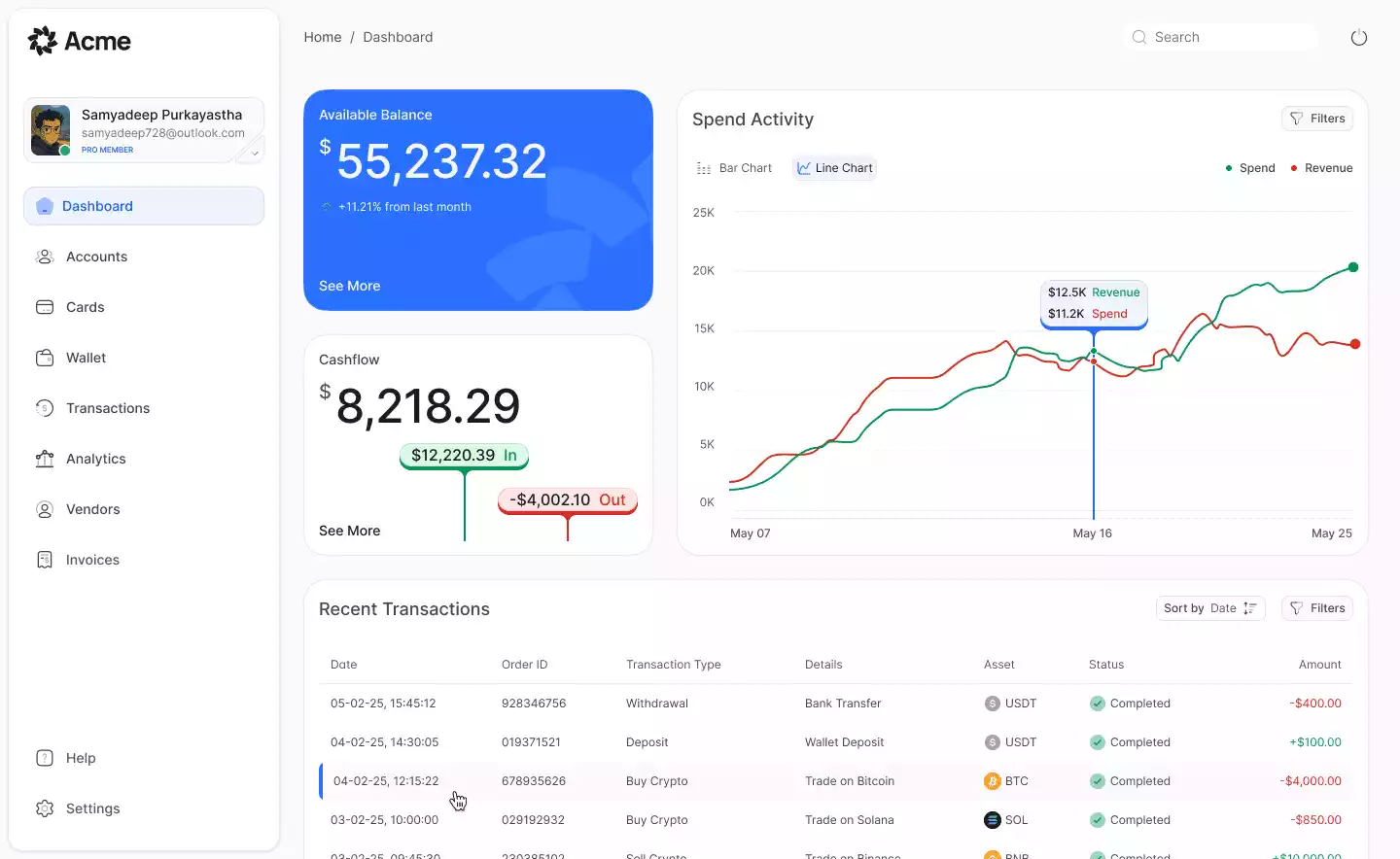
Task: Click the power icon at top right
Action: click(x=1359, y=37)
